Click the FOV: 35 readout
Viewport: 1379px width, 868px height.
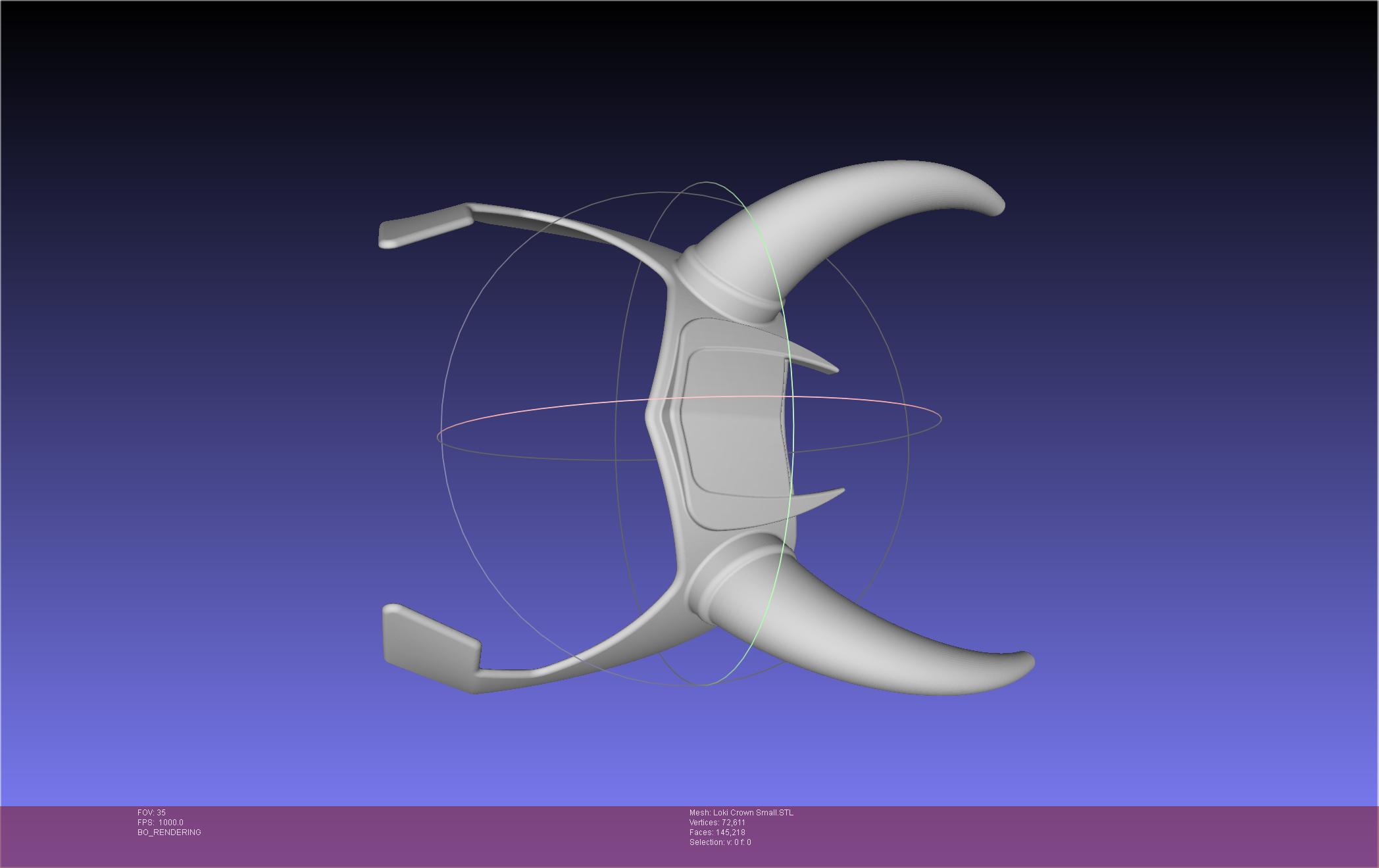(151, 813)
